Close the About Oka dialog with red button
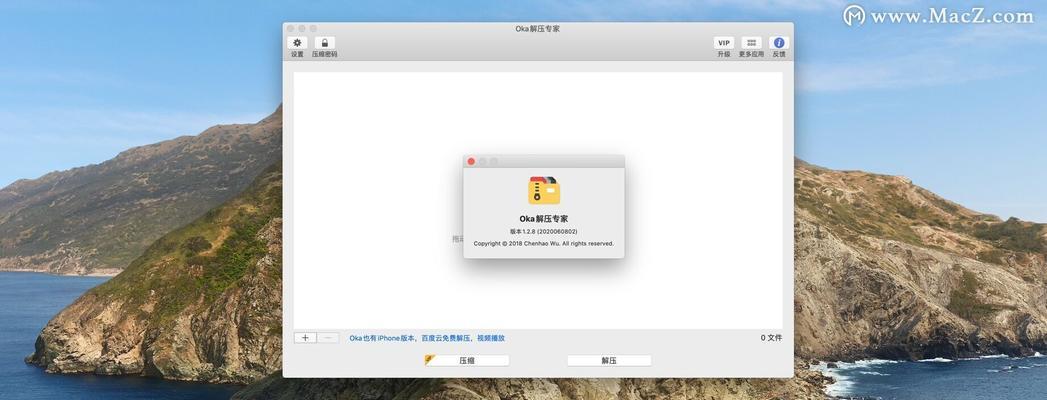 [471, 162]
